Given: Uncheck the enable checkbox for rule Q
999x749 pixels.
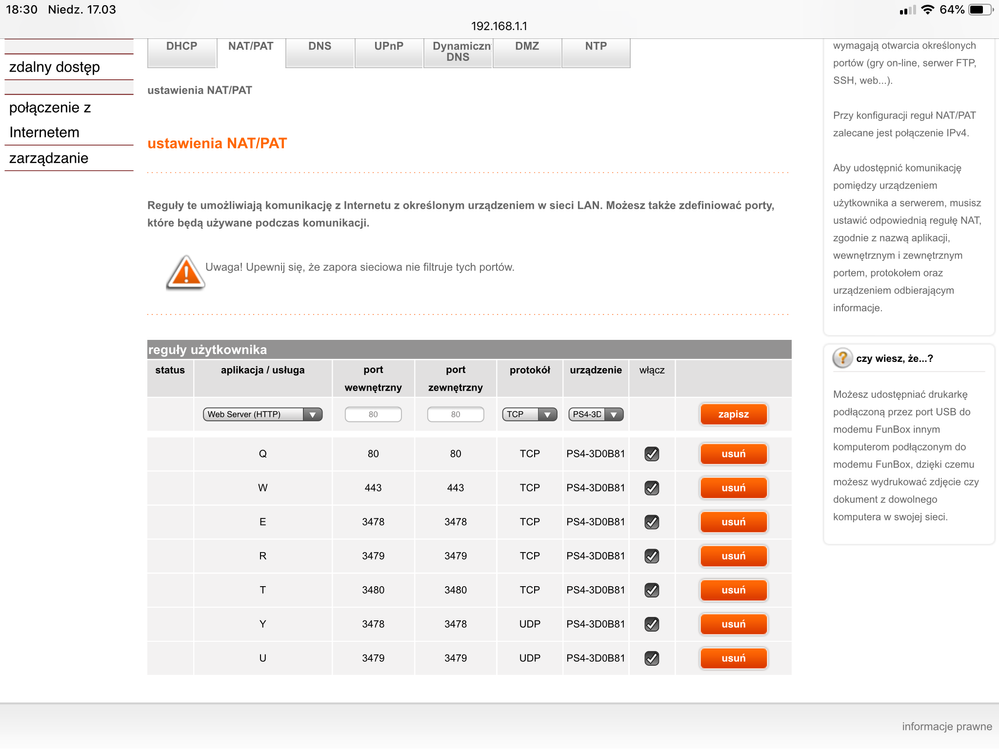Looking at the screenshot, I should pyautogui.click(x=652, y=454).
